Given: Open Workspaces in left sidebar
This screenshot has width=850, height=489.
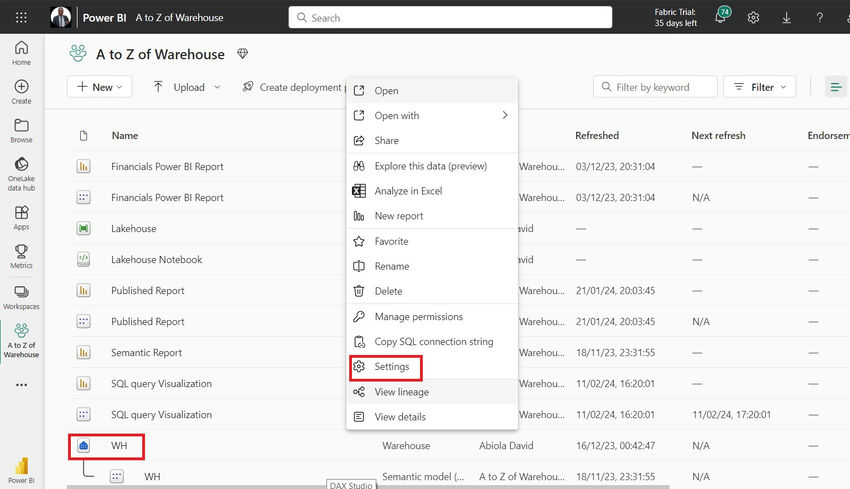Looking at the screenshot, I should [21, 297].
